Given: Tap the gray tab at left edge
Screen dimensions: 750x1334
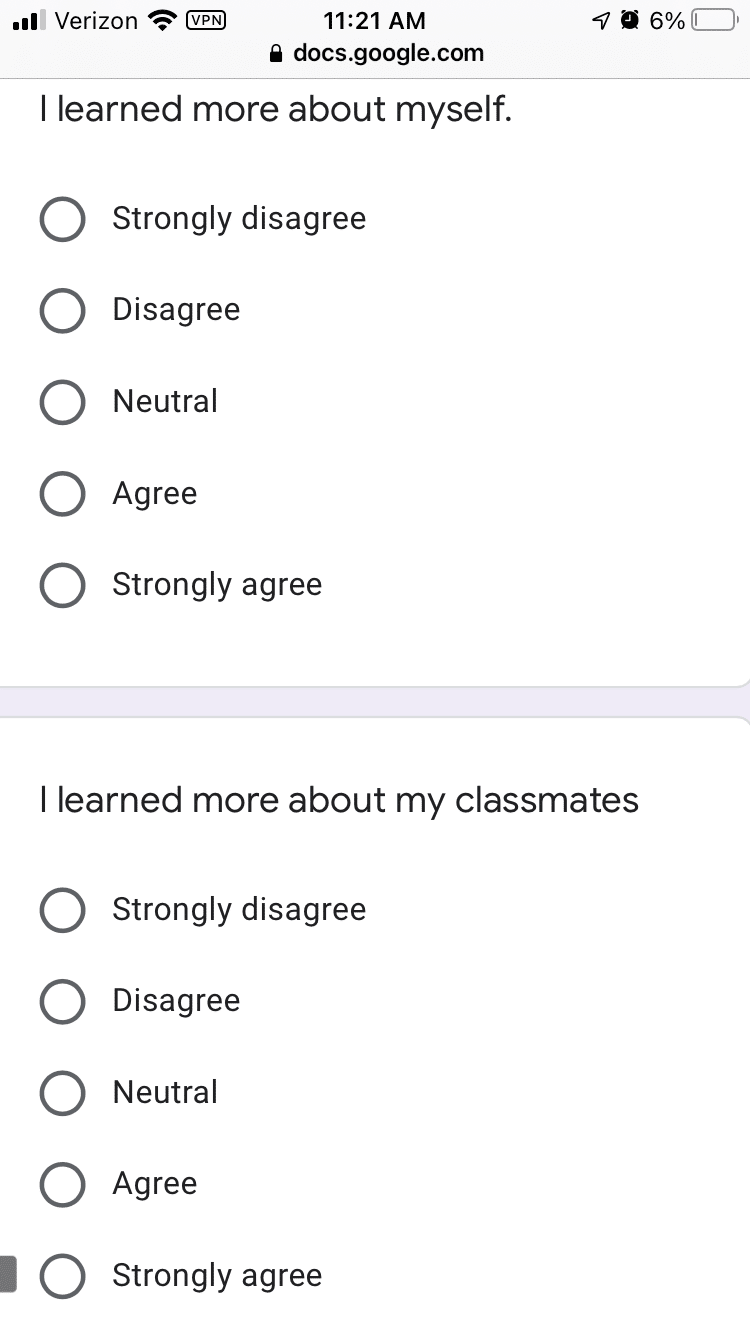Looking at the screenshot, I should 8,1274.
